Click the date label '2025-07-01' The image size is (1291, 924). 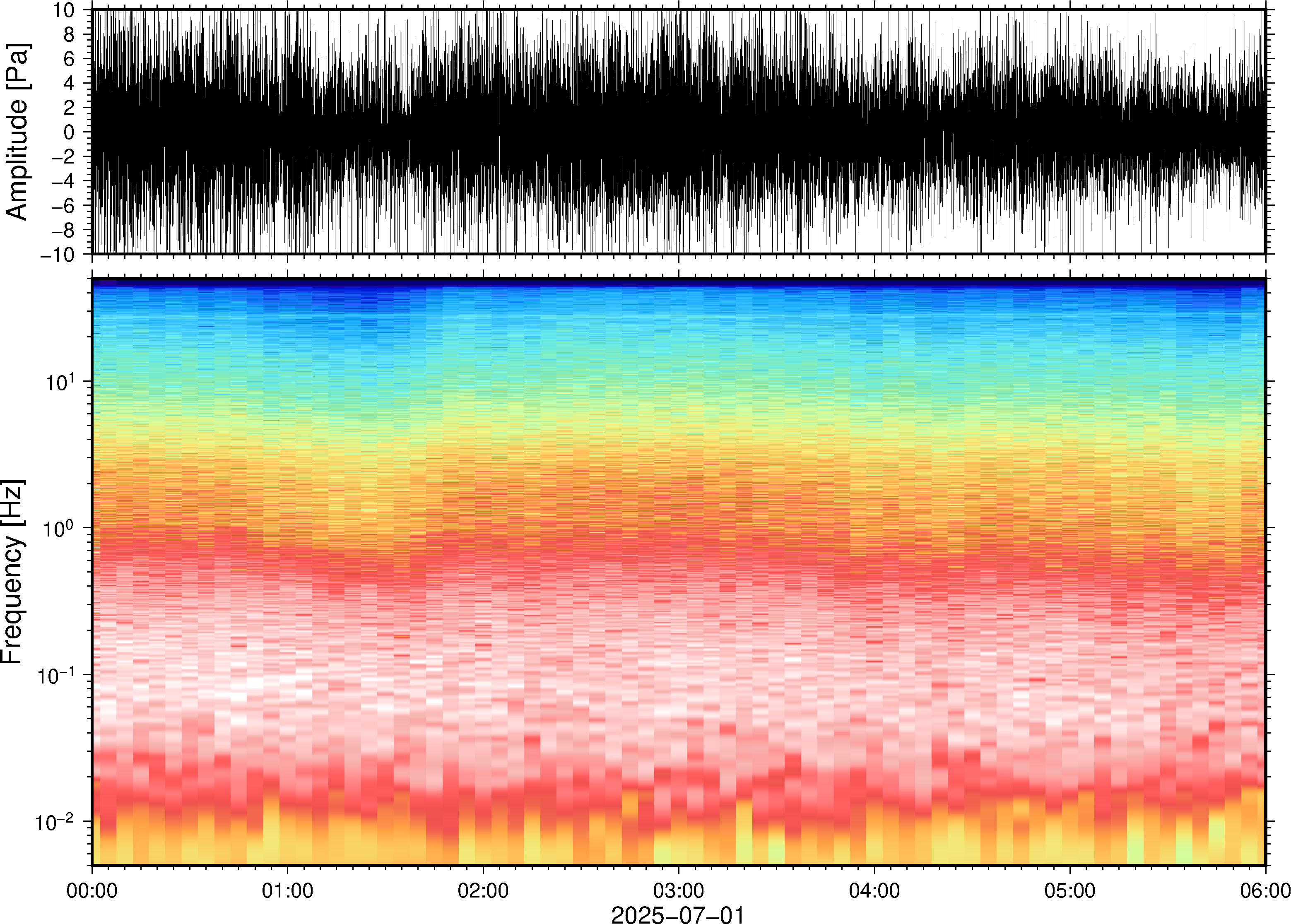678,915
